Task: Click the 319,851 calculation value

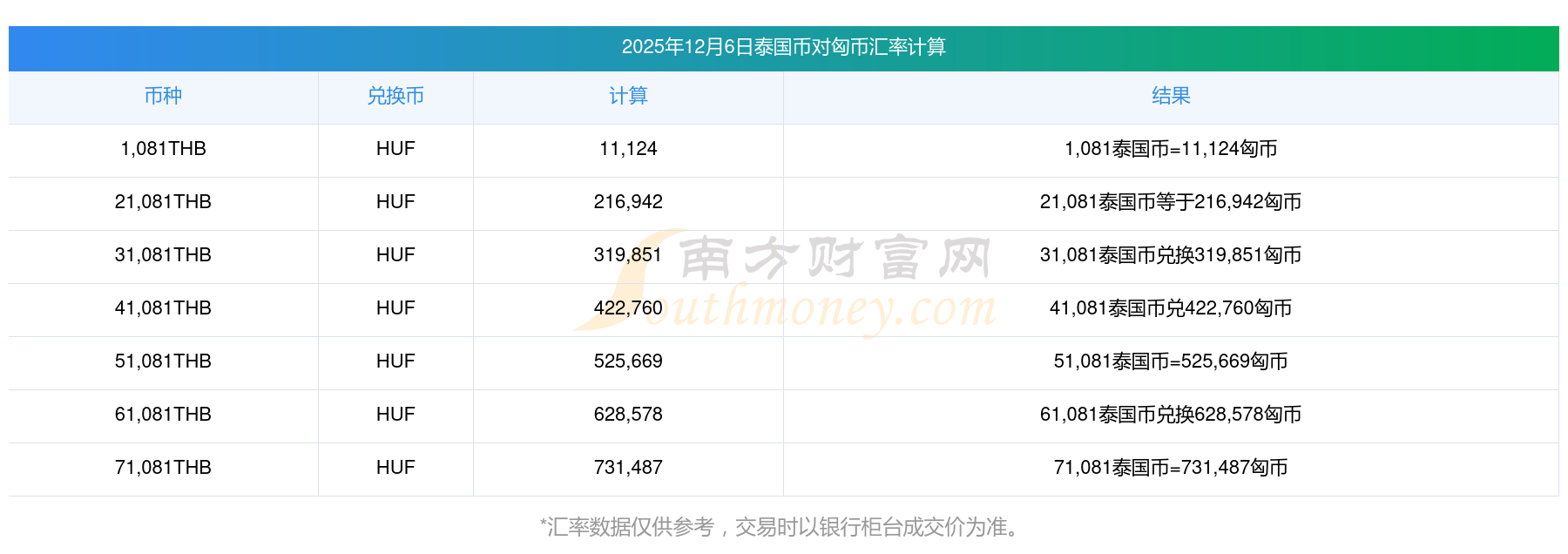Action: click(x=628, y=255)
